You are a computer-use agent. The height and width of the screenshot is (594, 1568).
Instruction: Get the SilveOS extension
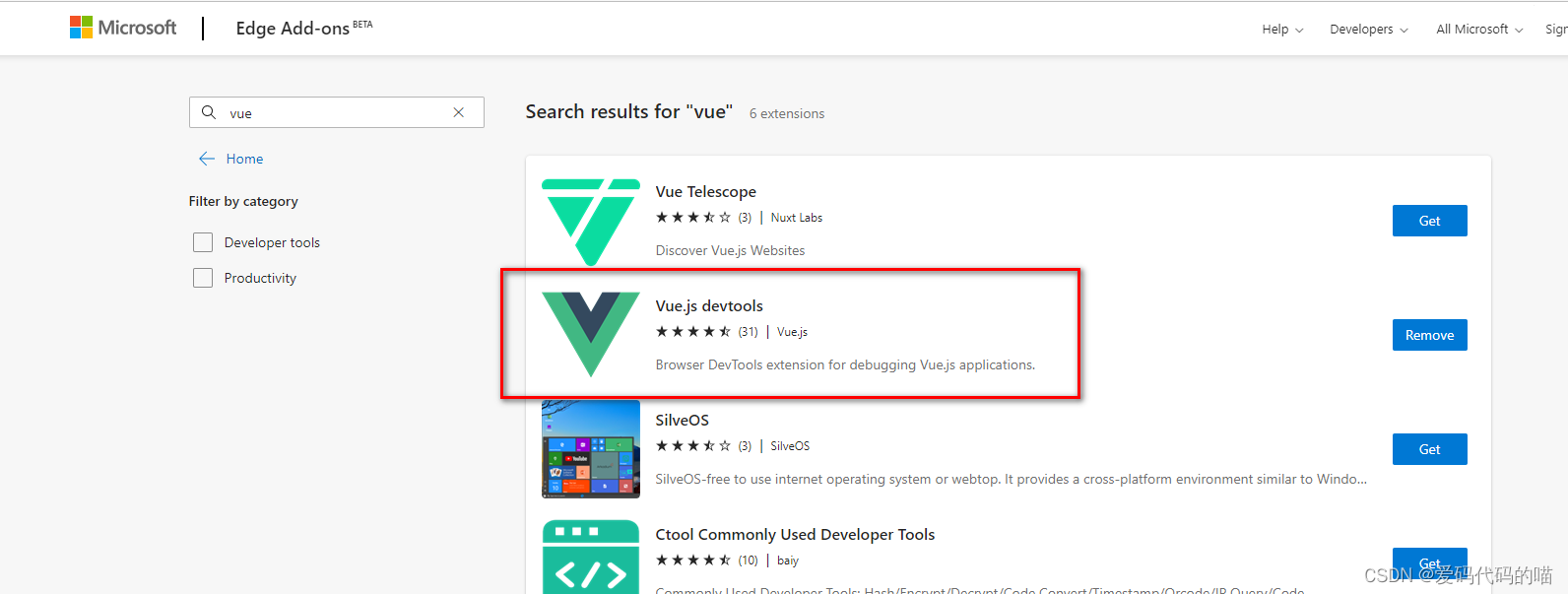tap(1429, 449)
